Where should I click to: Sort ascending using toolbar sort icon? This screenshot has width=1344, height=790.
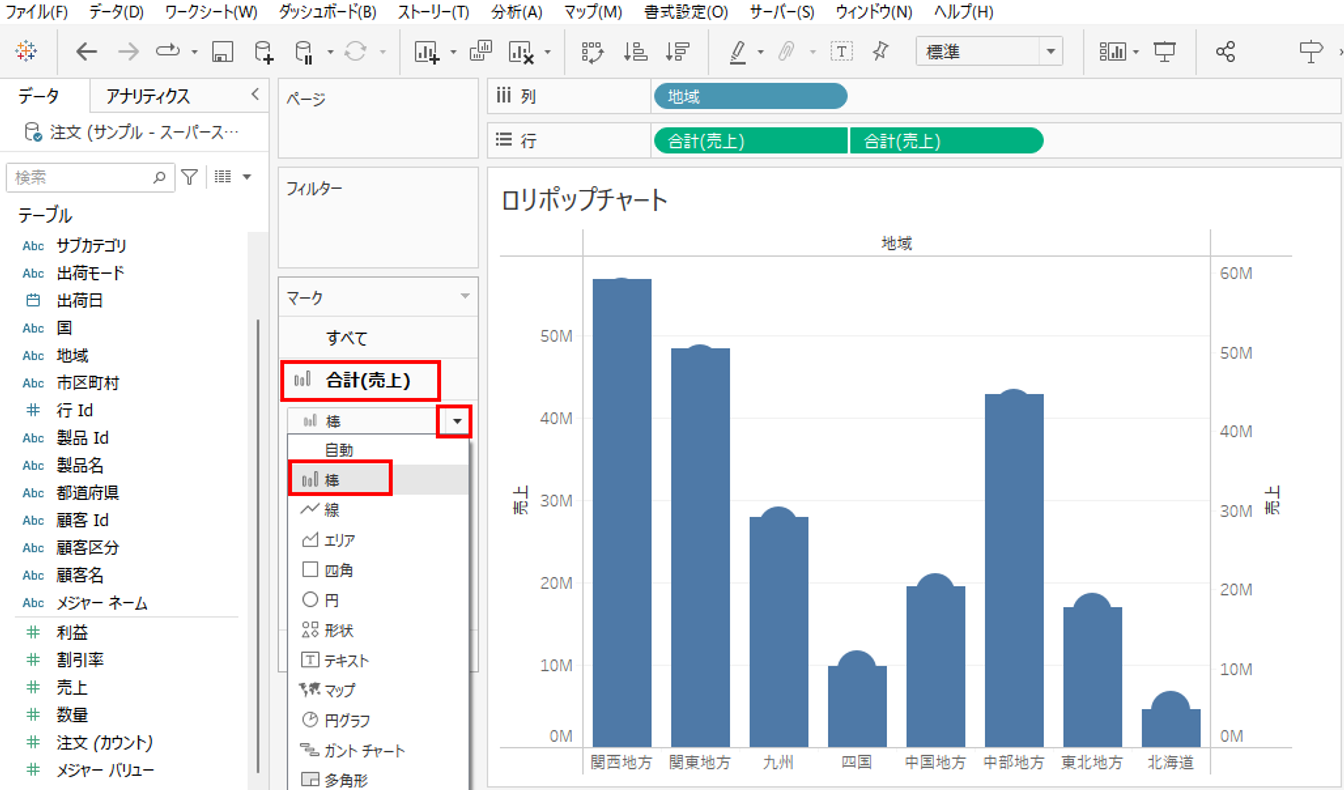point(635,52)
